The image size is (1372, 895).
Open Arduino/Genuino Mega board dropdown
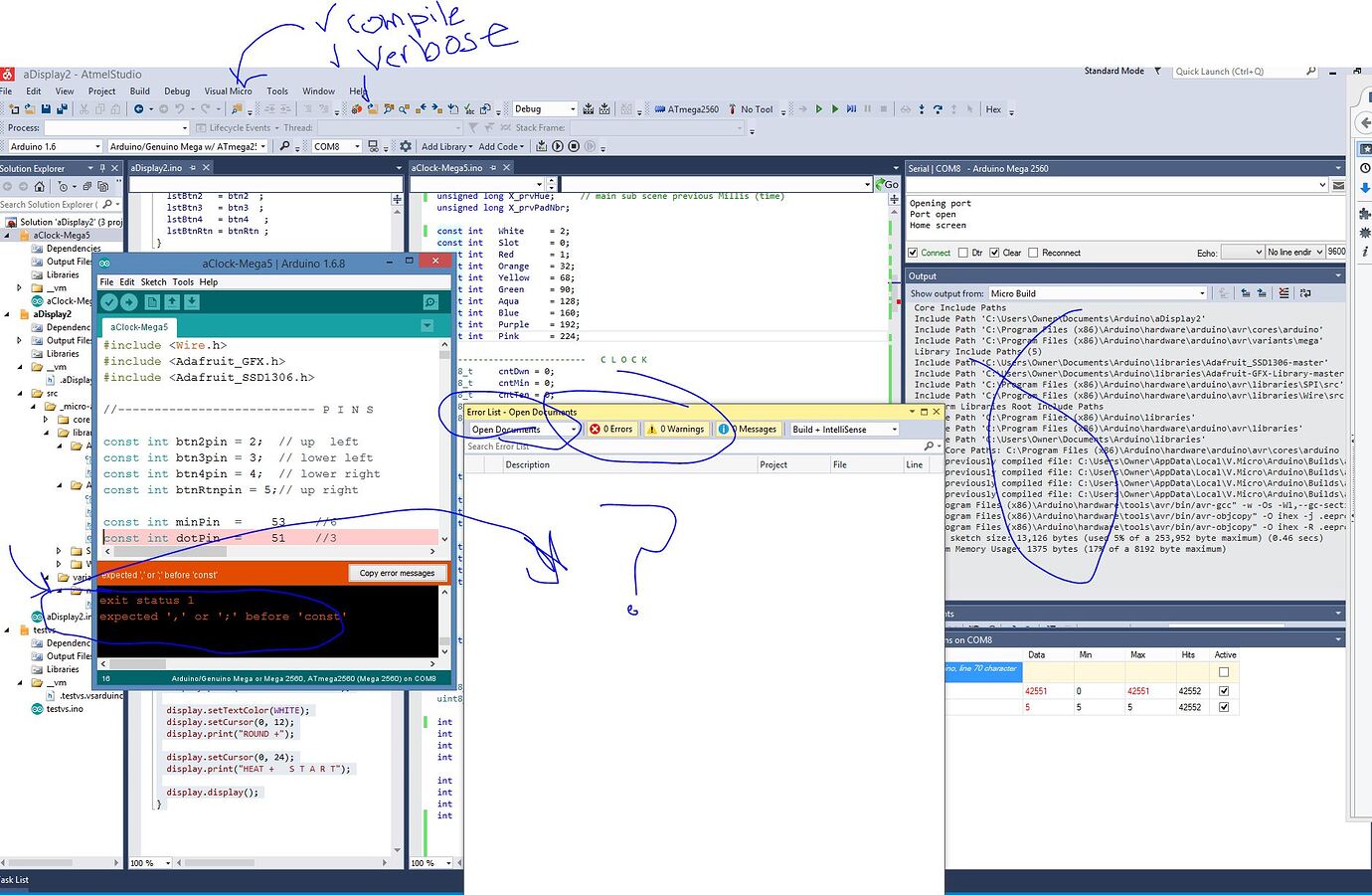pyautogui.click(x=187, y=146)
